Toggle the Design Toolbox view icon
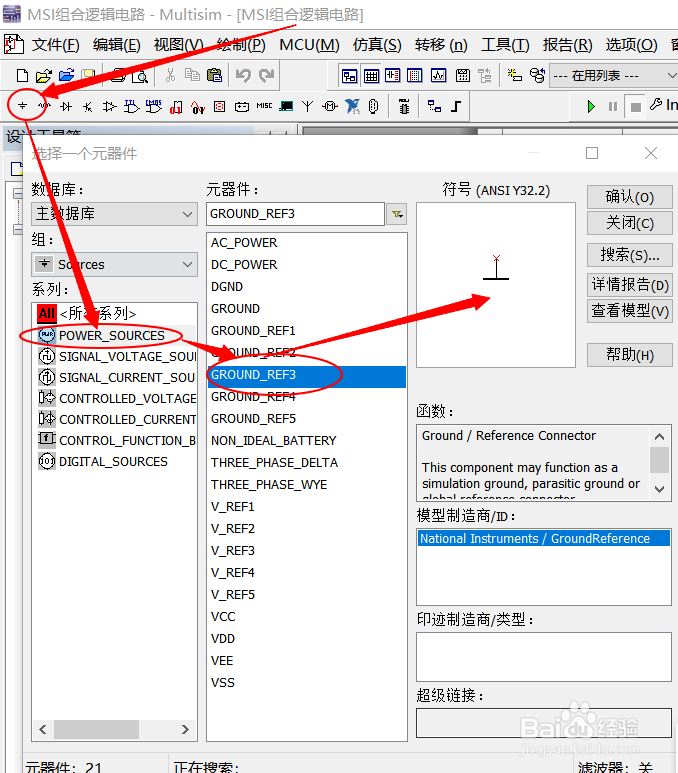Viewport: 678px width, 773px height. 349,76
